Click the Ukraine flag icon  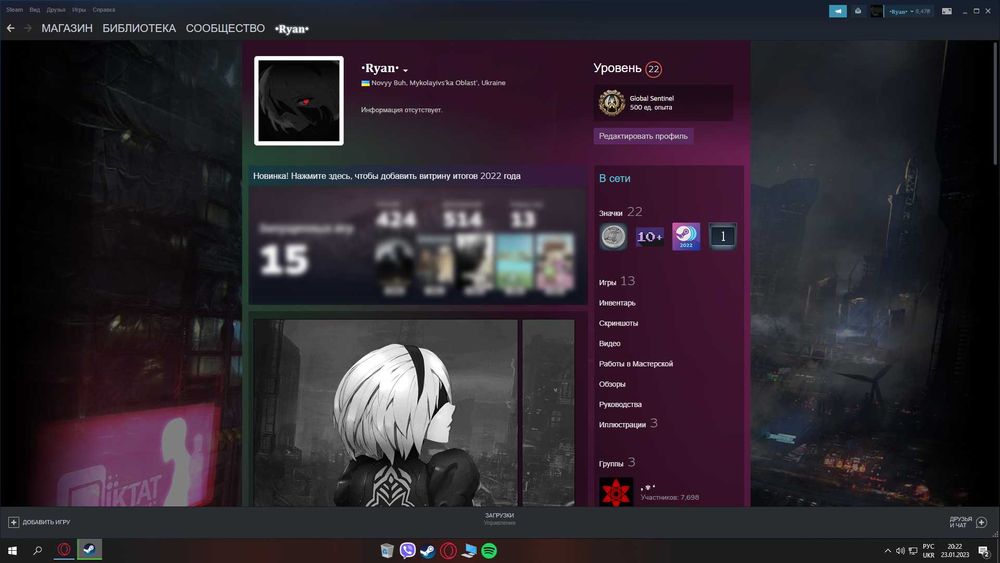[x=365, y=83]
